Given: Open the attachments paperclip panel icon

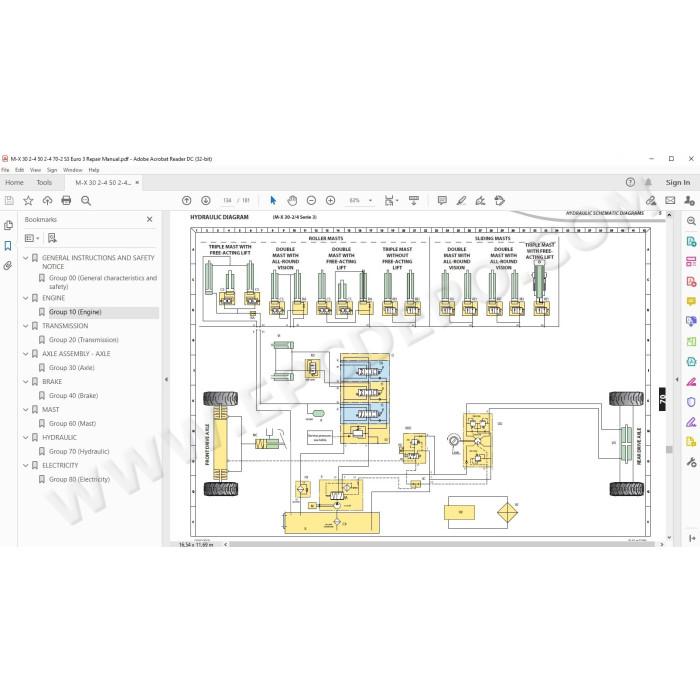Looking at the screenshot, I should tap(8, 266).
